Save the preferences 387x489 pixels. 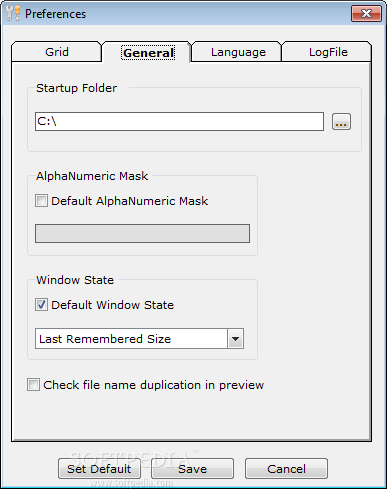[x=192, y=469]
